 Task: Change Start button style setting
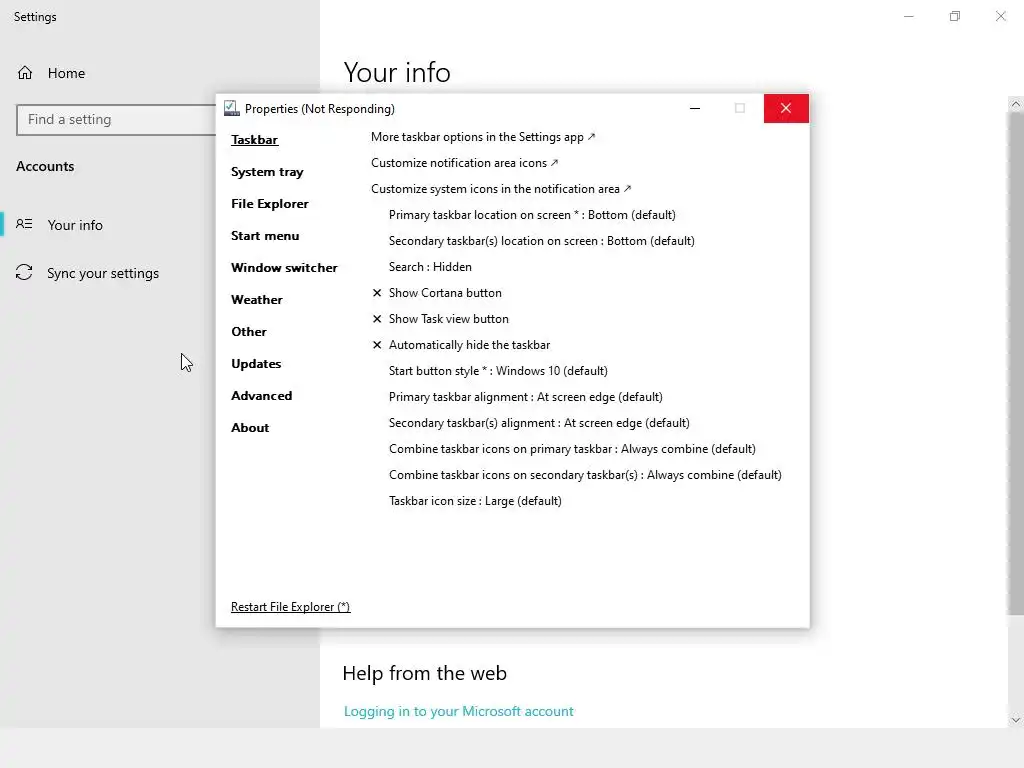(498, 371)
